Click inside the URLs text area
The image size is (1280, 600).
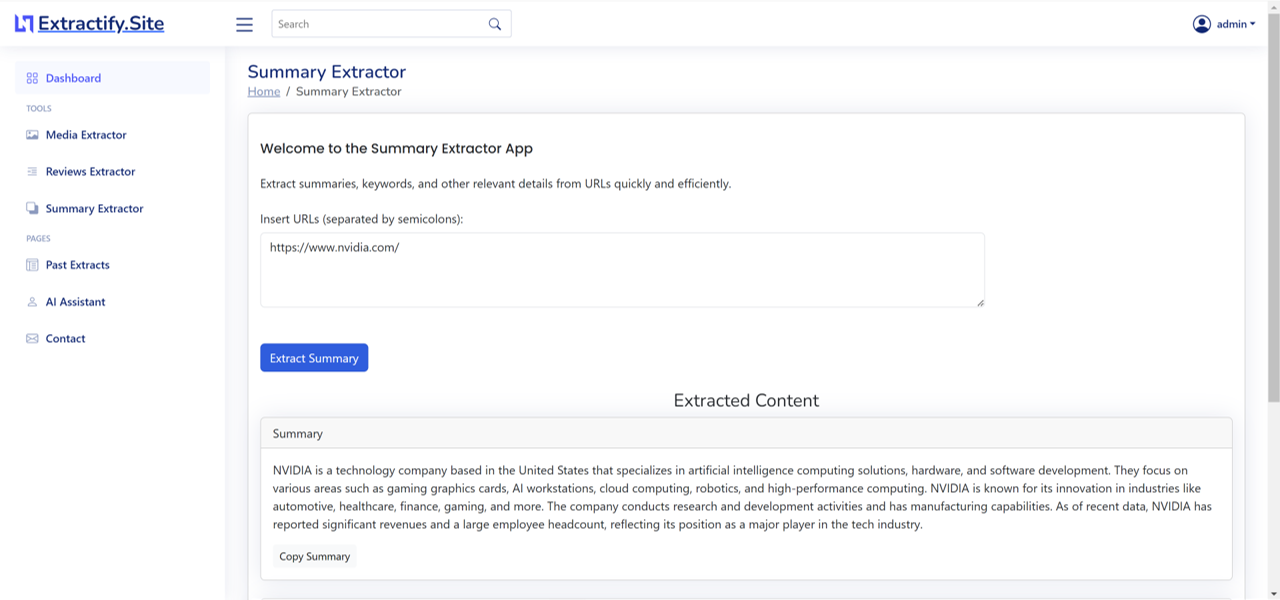622,270
